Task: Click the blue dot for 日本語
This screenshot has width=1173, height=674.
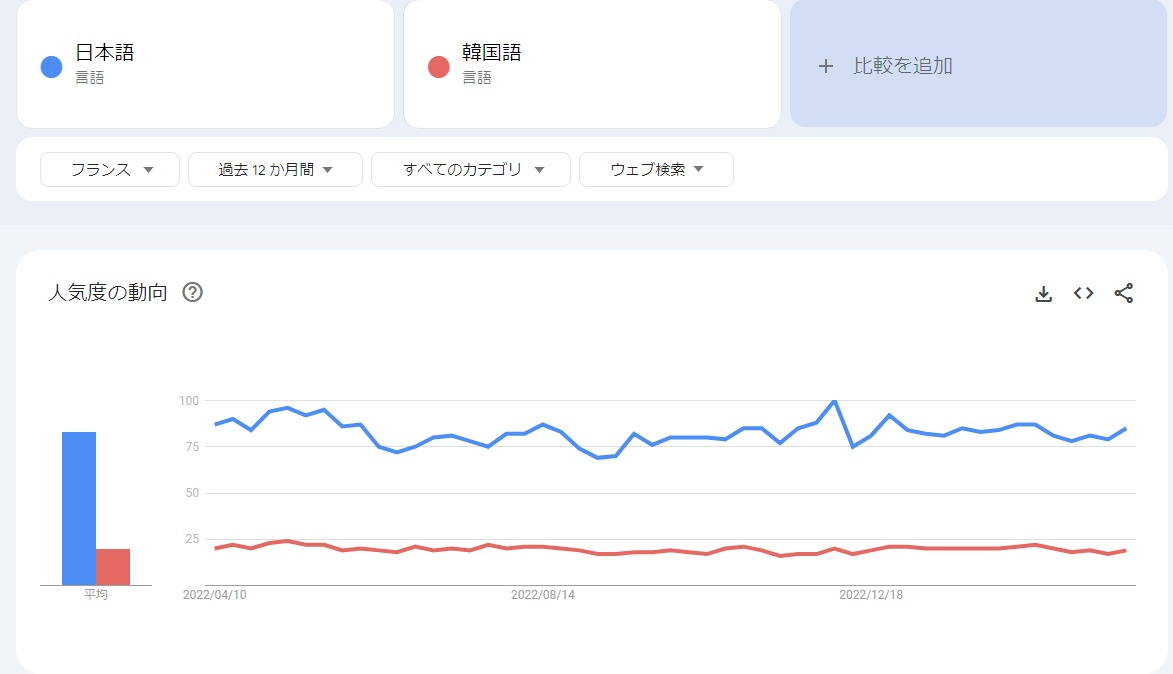Action: [51, 67]
